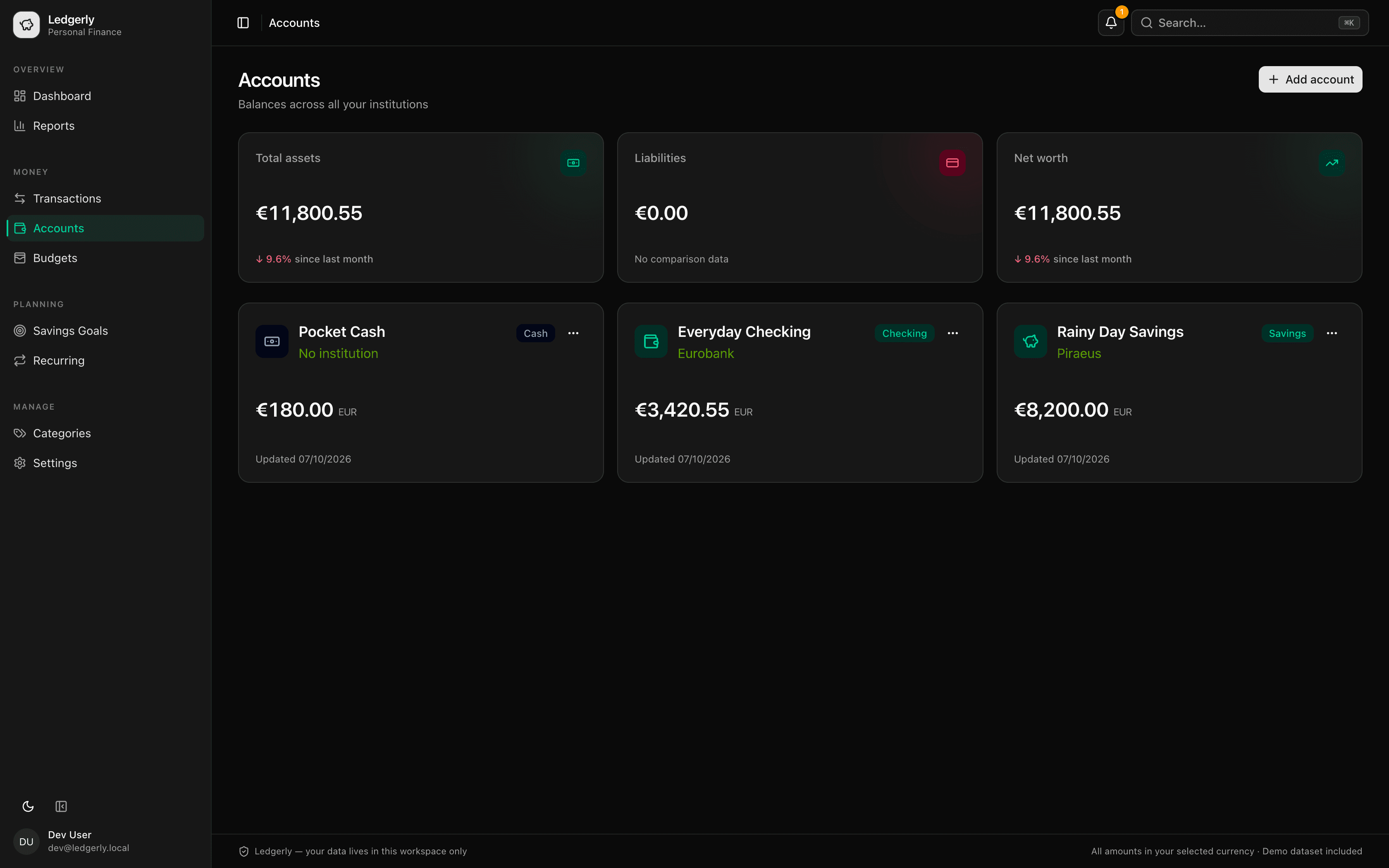The image size is (1389, 868).
Task: Click the Pocket Cash banknote icon
Action: click(x=272, y=341)
